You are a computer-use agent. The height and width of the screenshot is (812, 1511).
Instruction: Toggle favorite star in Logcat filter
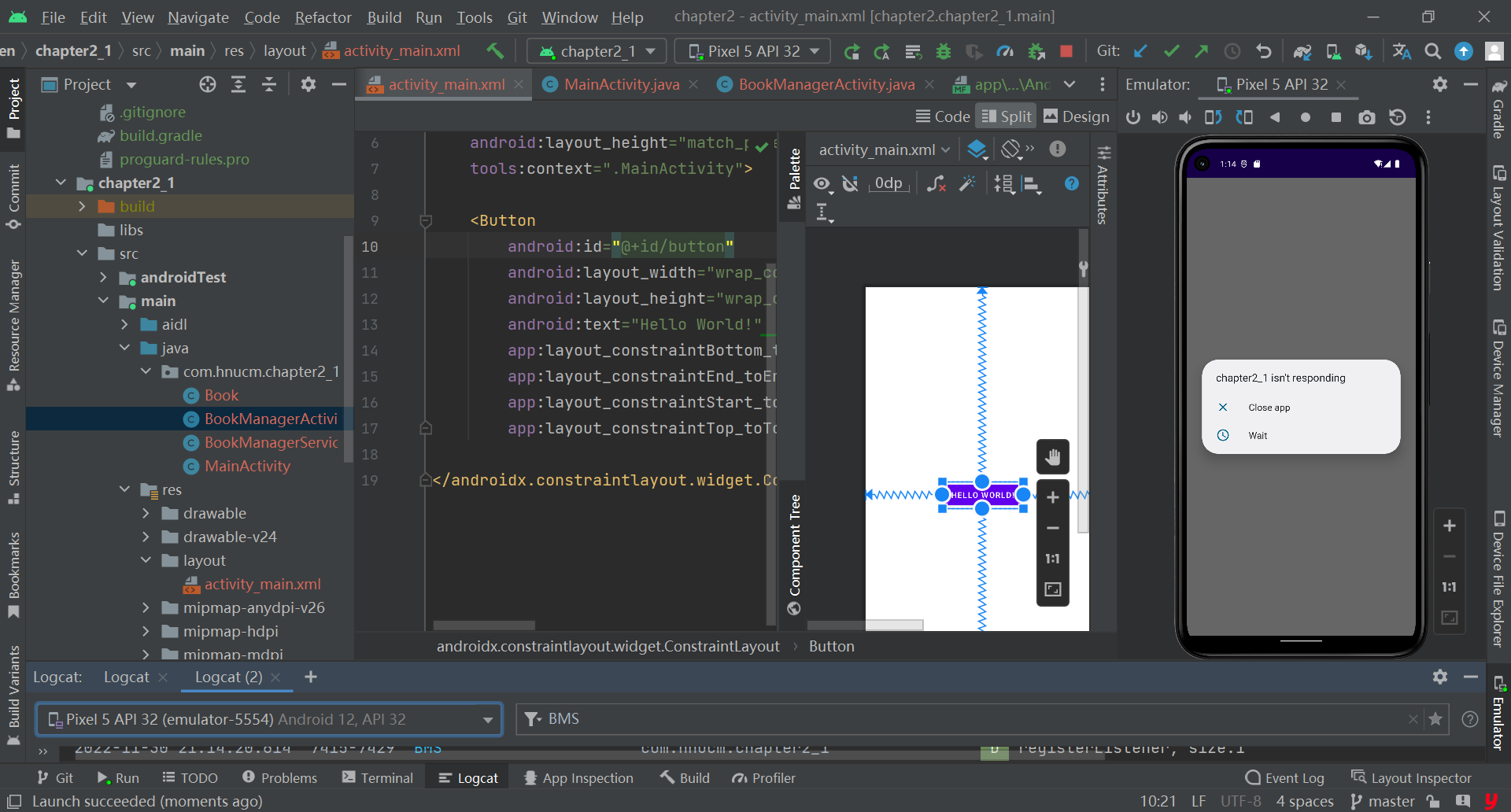pos(1435,718)
